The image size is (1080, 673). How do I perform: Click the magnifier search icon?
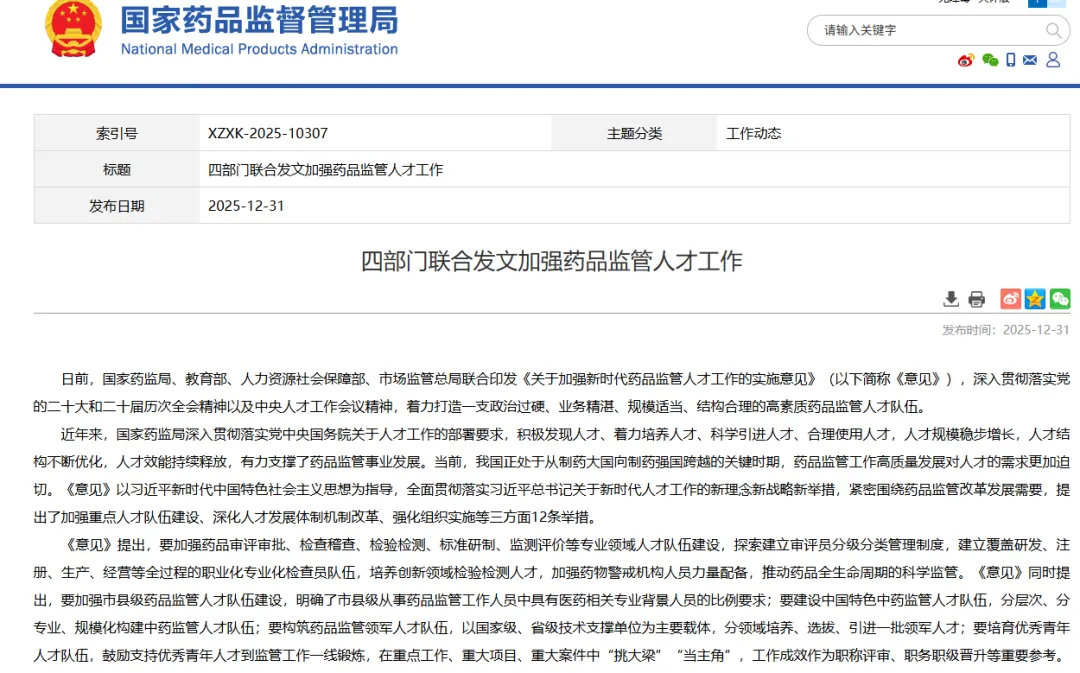(x=1053, y=30)
